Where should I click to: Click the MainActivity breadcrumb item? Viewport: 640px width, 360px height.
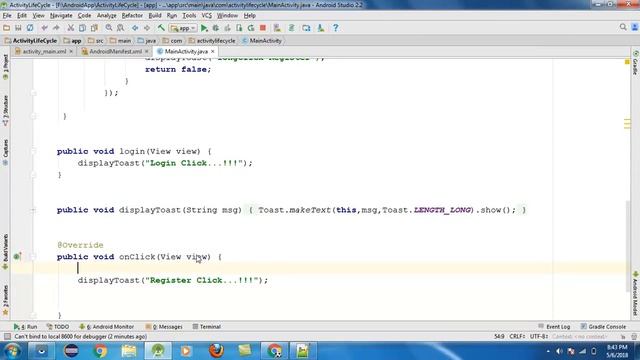coord(262,41)
